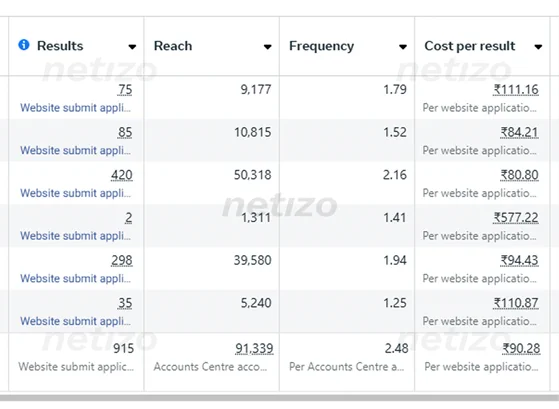559x409 pixels.
Task: Expand the Cost per result dropdown arrow
Action: click(x=538, y=47)
